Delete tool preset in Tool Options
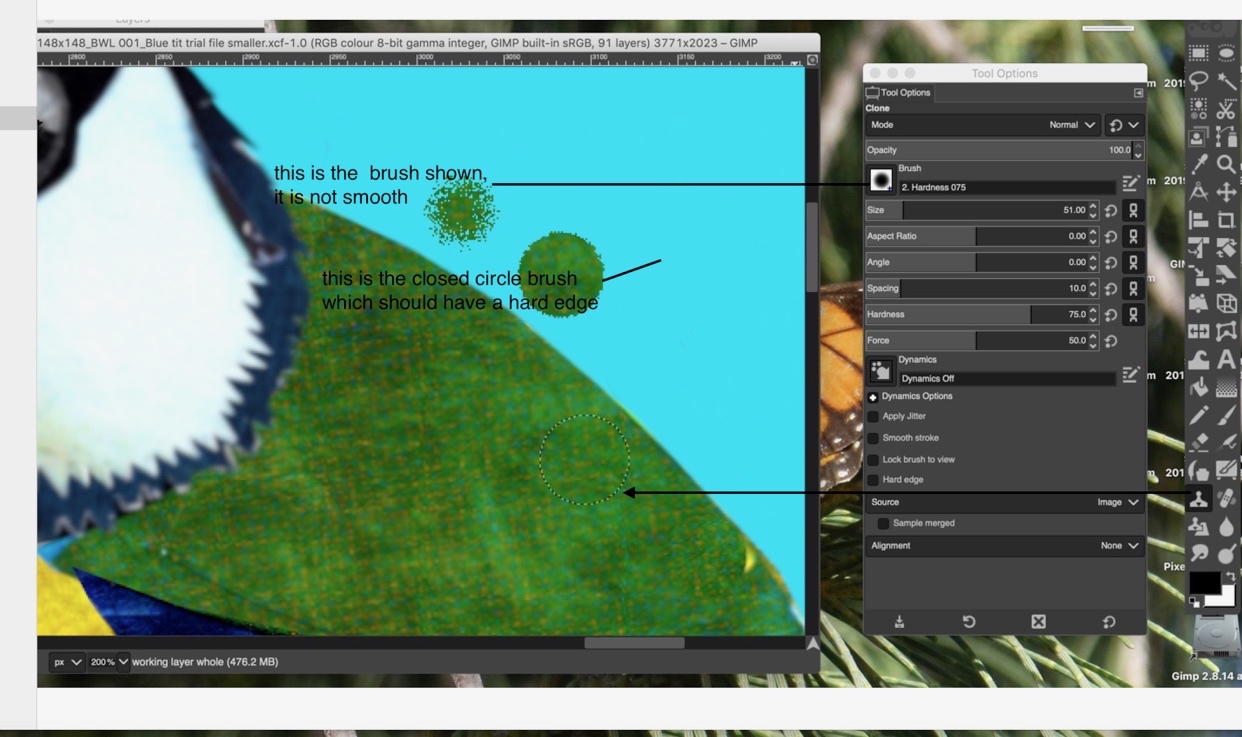The height and width of the screenshot is (737, 1242). point(1038,621)
